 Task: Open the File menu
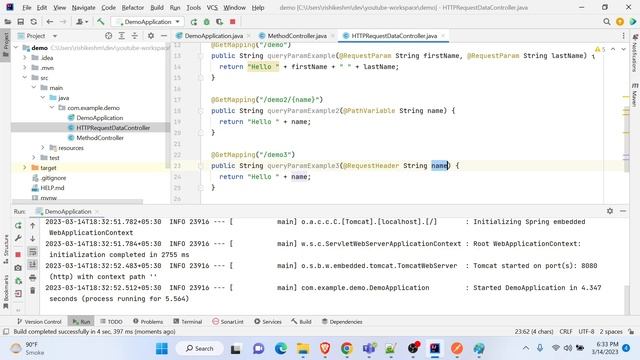coord(27,7)
